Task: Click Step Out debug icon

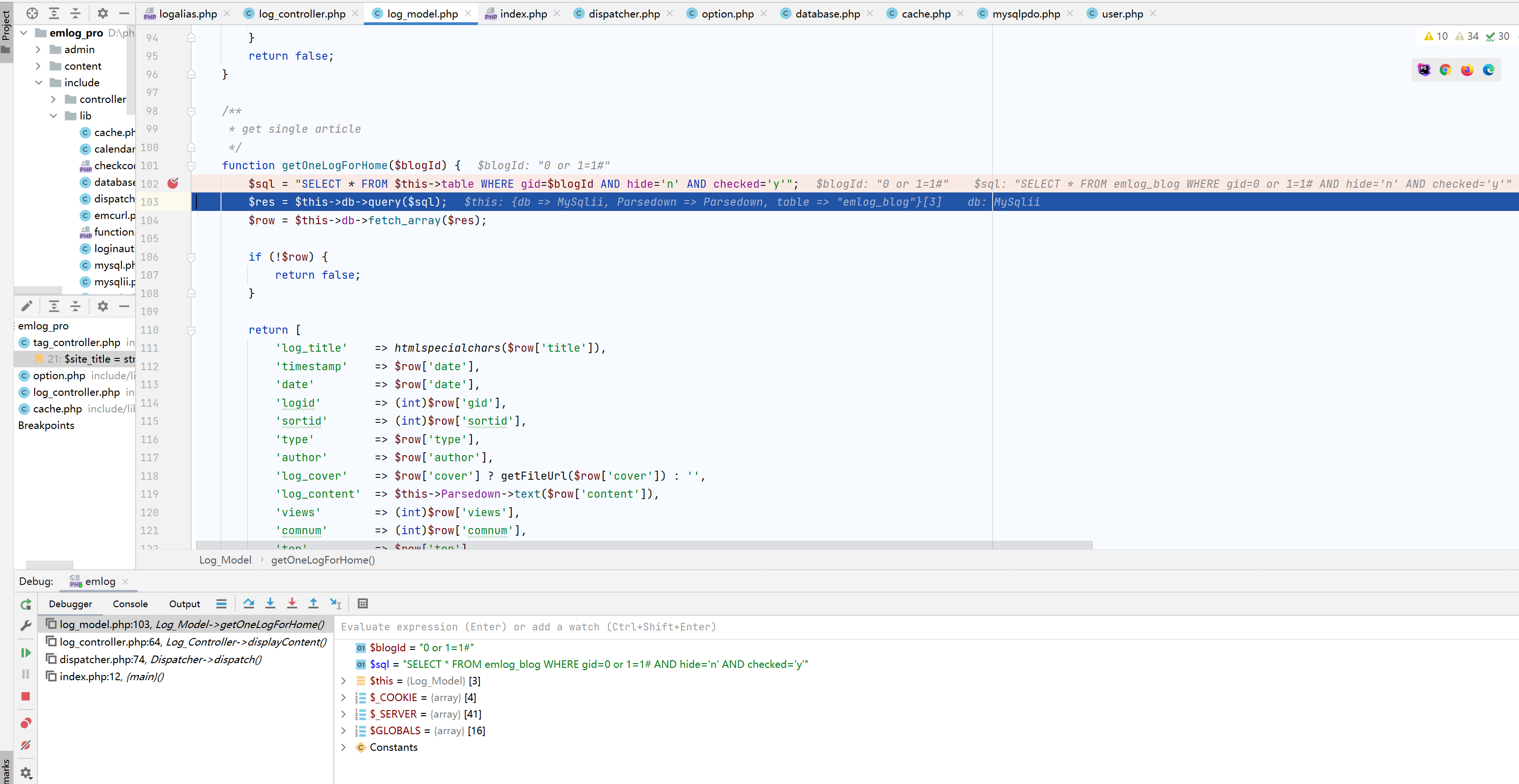Action: coord(313,603)
